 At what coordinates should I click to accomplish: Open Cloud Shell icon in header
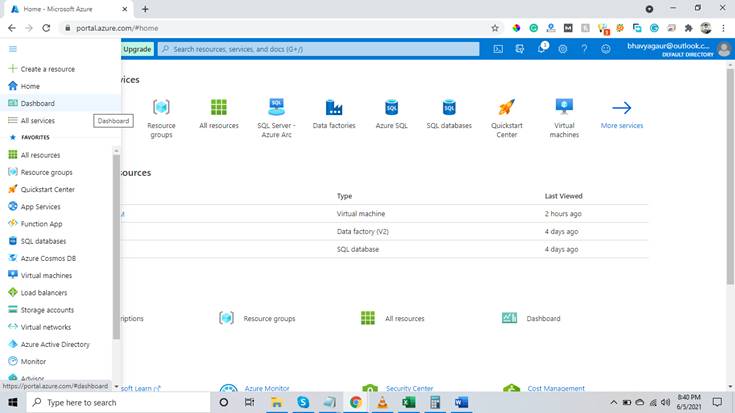498,49
